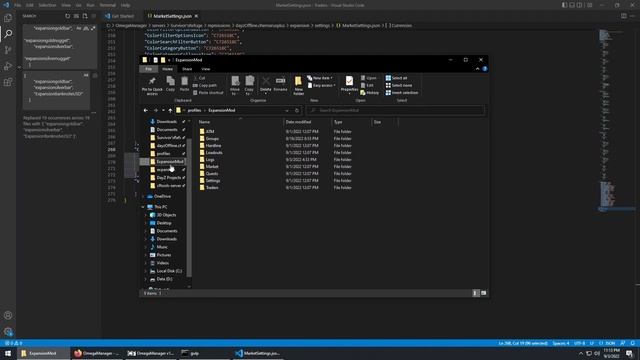This screenshot has height=360, width=640.
Task: Open the File tab in Explorer
Action: [149, 69]
